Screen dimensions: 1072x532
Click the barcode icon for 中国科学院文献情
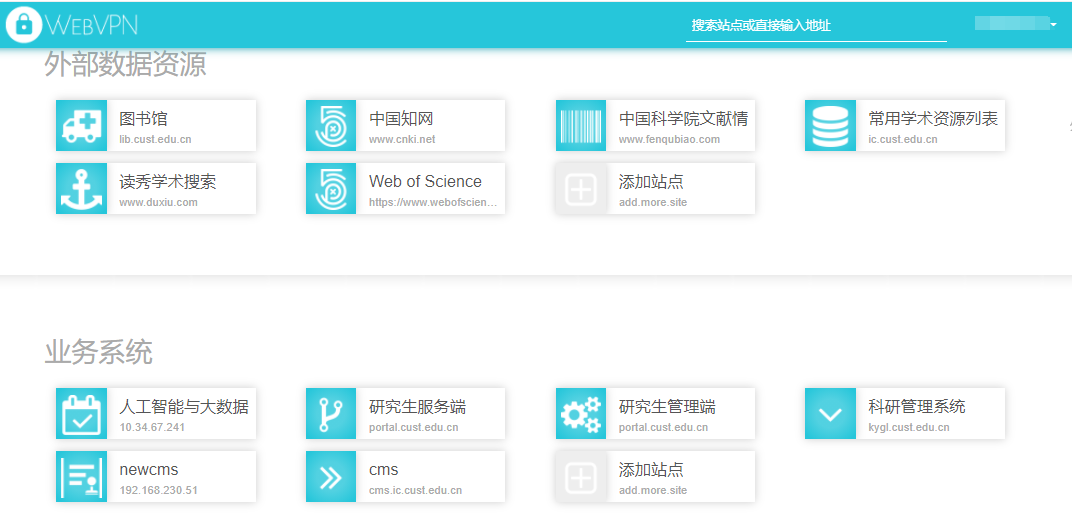[581, 126]
